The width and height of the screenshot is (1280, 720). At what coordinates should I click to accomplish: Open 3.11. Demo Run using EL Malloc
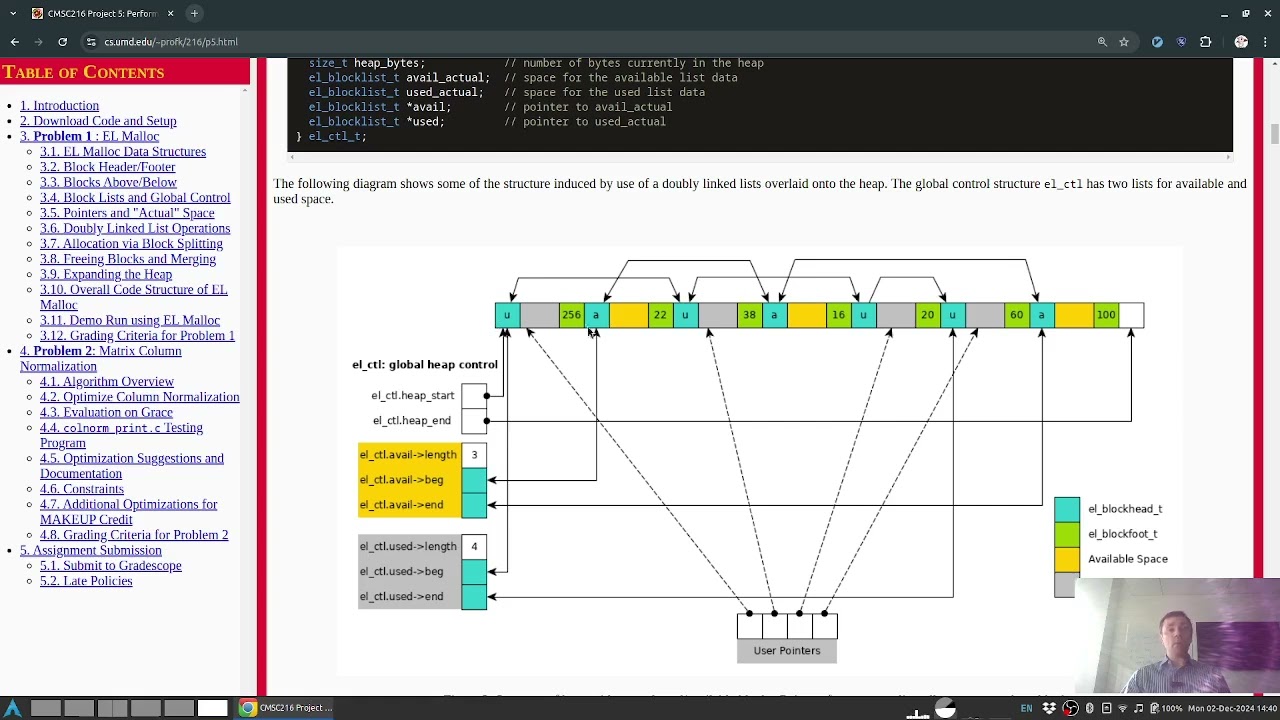130,320
